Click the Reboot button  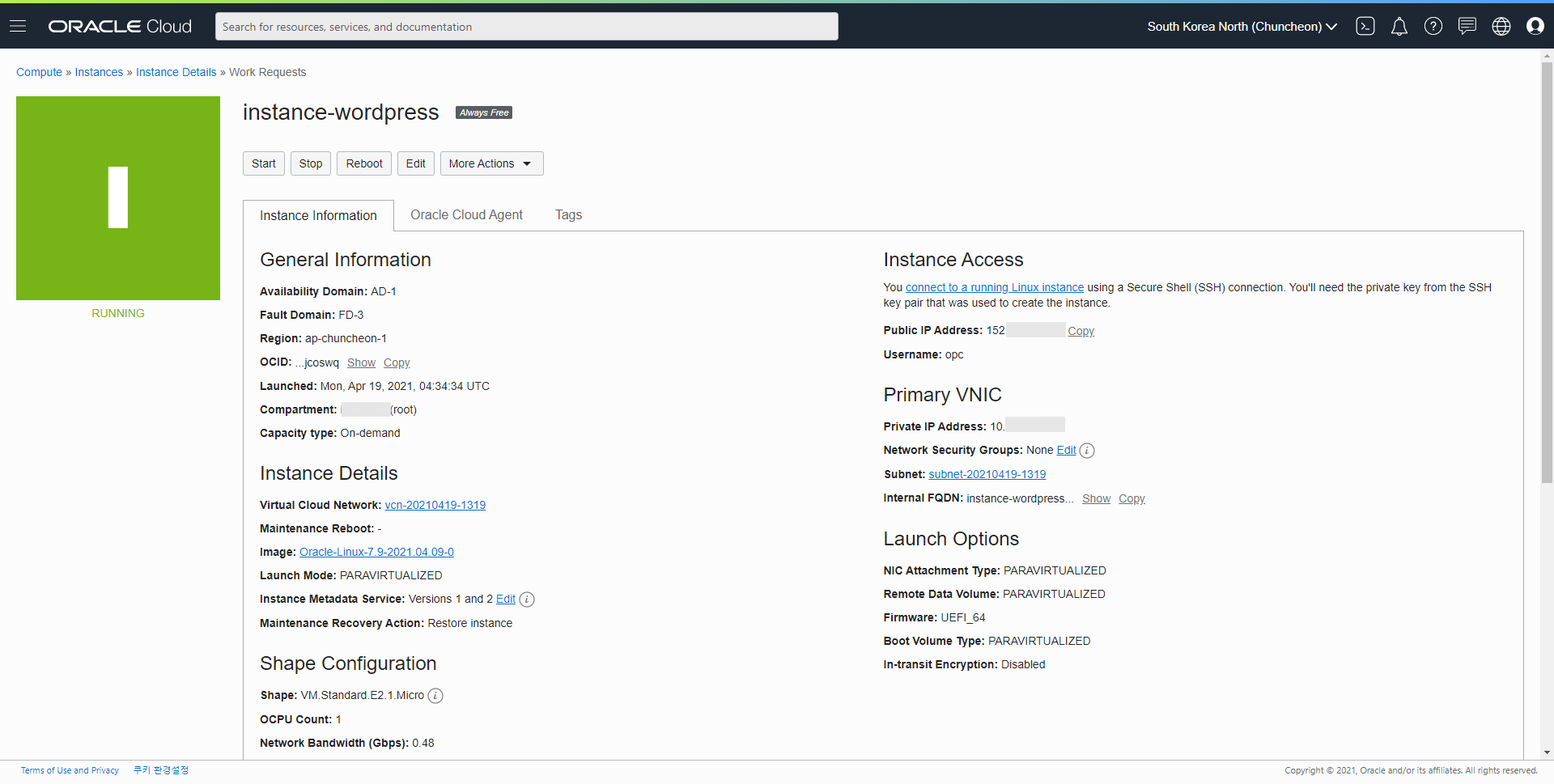point(364,163)
